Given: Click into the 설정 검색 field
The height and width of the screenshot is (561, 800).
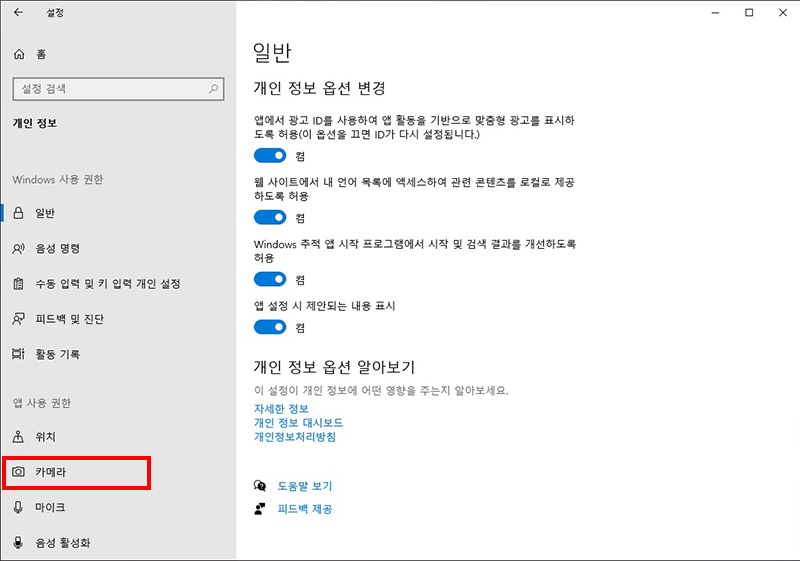Looking at the screenshot, I should [x=118, y=89].
